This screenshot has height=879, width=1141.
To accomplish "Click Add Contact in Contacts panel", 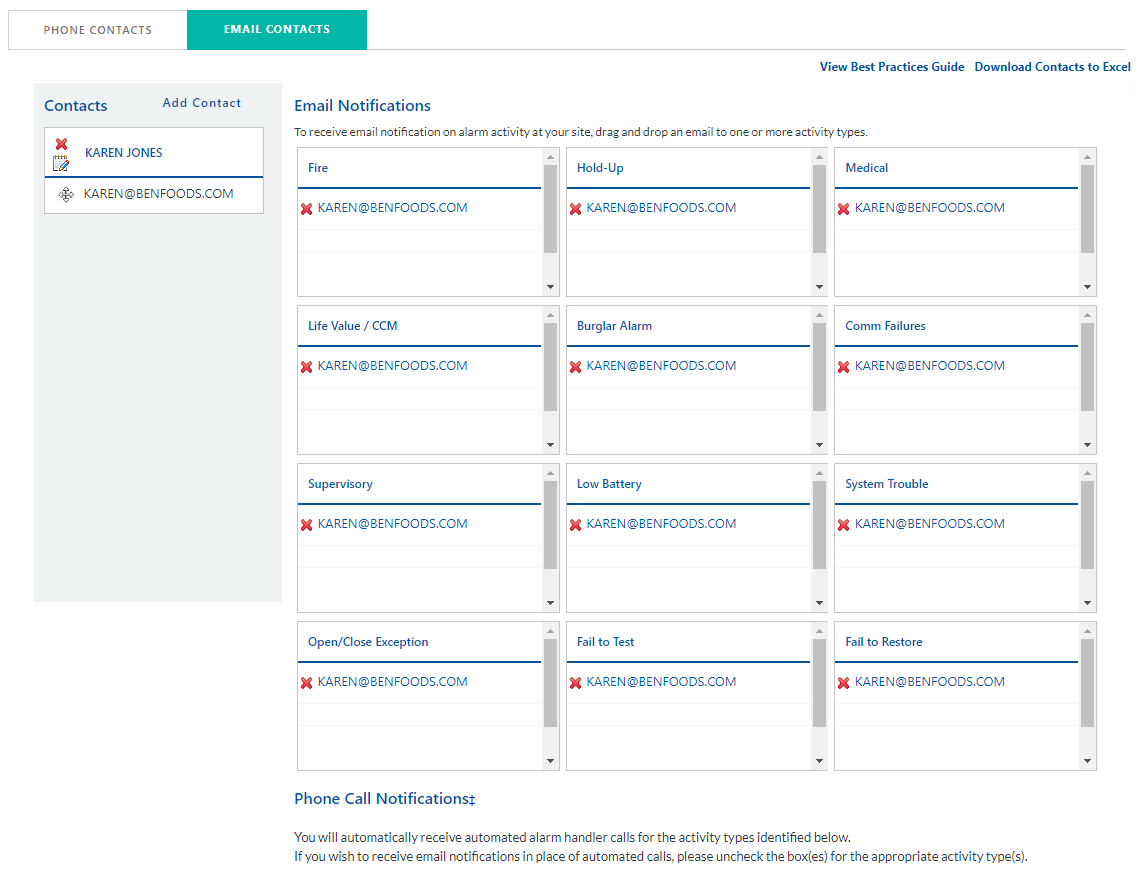I will click(202, 103).
